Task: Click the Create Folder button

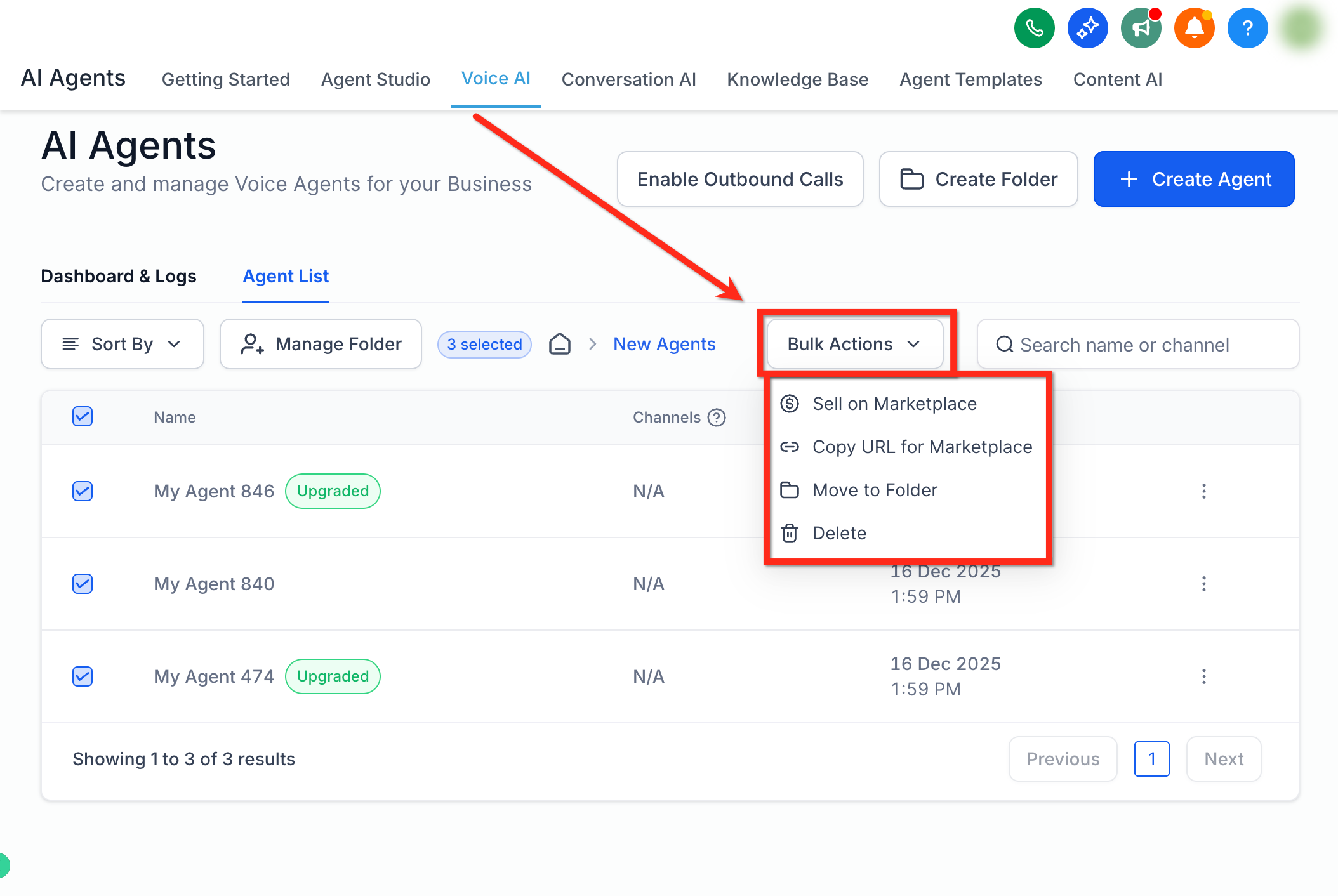Action: 978,179
